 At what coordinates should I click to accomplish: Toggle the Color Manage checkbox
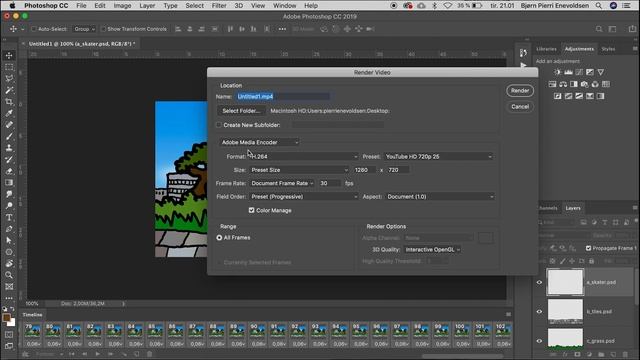(x=251, y=210)
